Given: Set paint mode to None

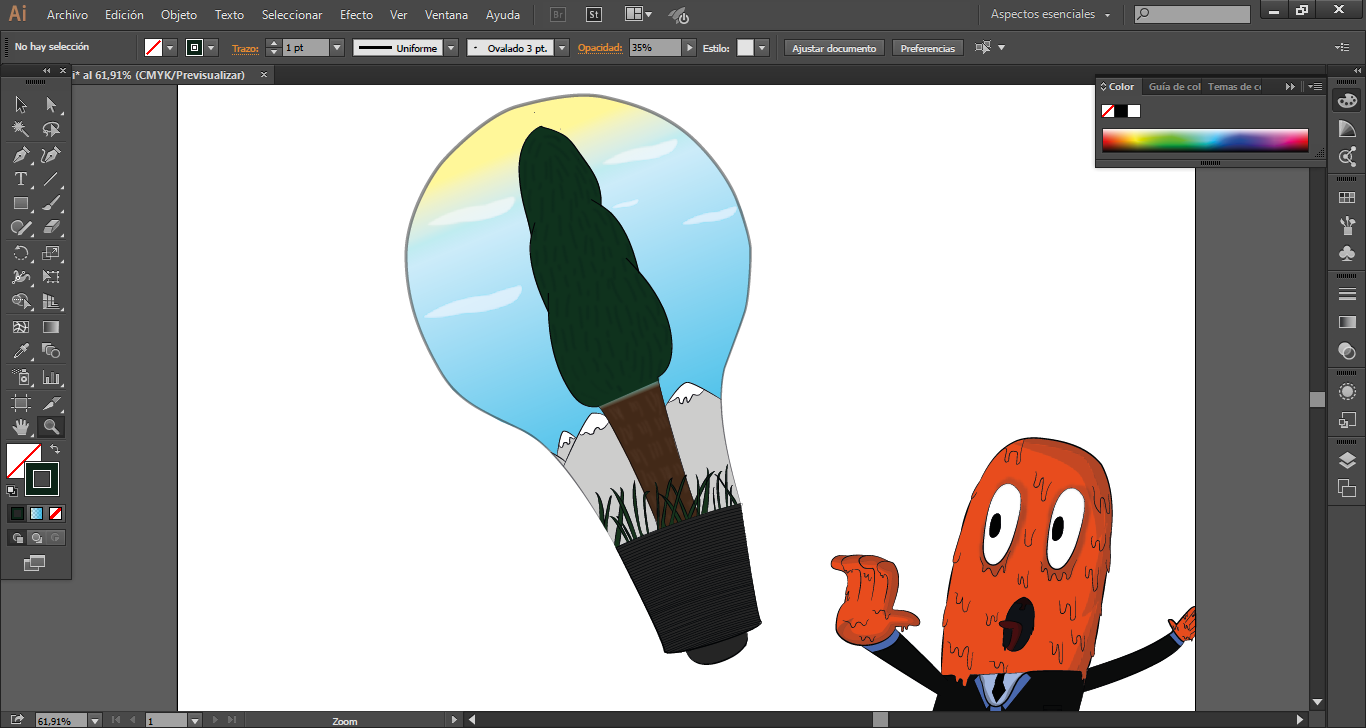Looking at the screenshot, I should (56, 513).
